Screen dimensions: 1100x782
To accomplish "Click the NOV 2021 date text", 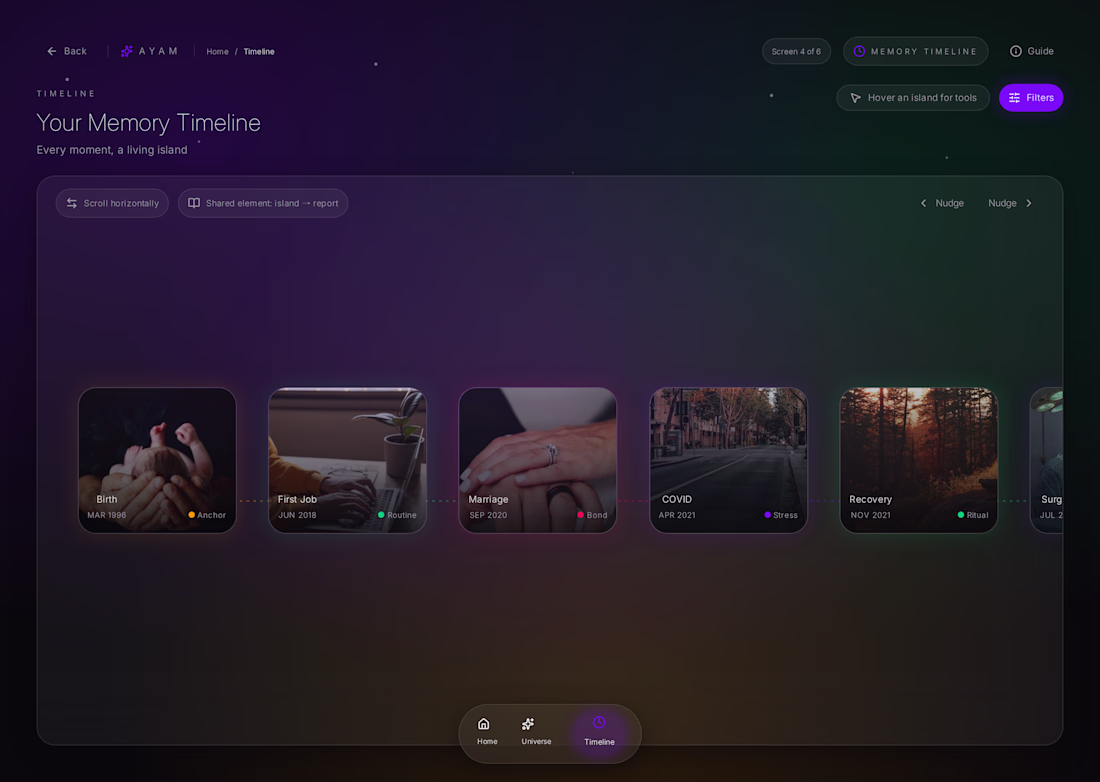I will click(871, 515).
